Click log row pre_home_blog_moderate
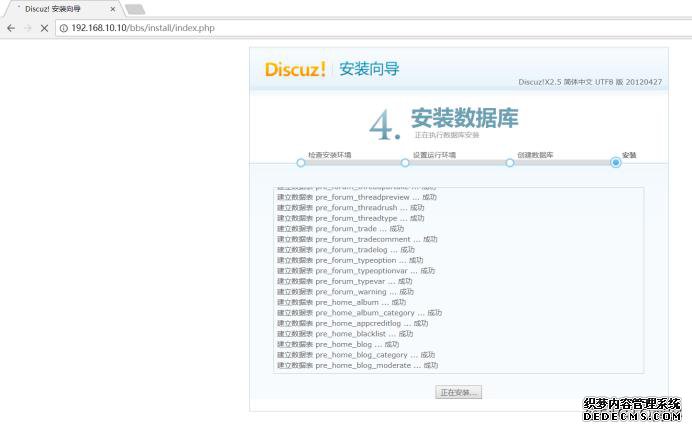The width and height of the screenshot is (692, 431). point(357,366)
